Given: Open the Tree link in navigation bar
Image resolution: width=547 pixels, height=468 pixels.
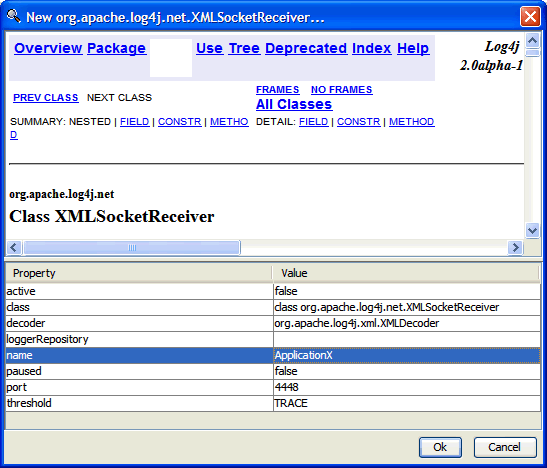Looking at the screenshot, I should pyautogui.click(x=244, y=48).
